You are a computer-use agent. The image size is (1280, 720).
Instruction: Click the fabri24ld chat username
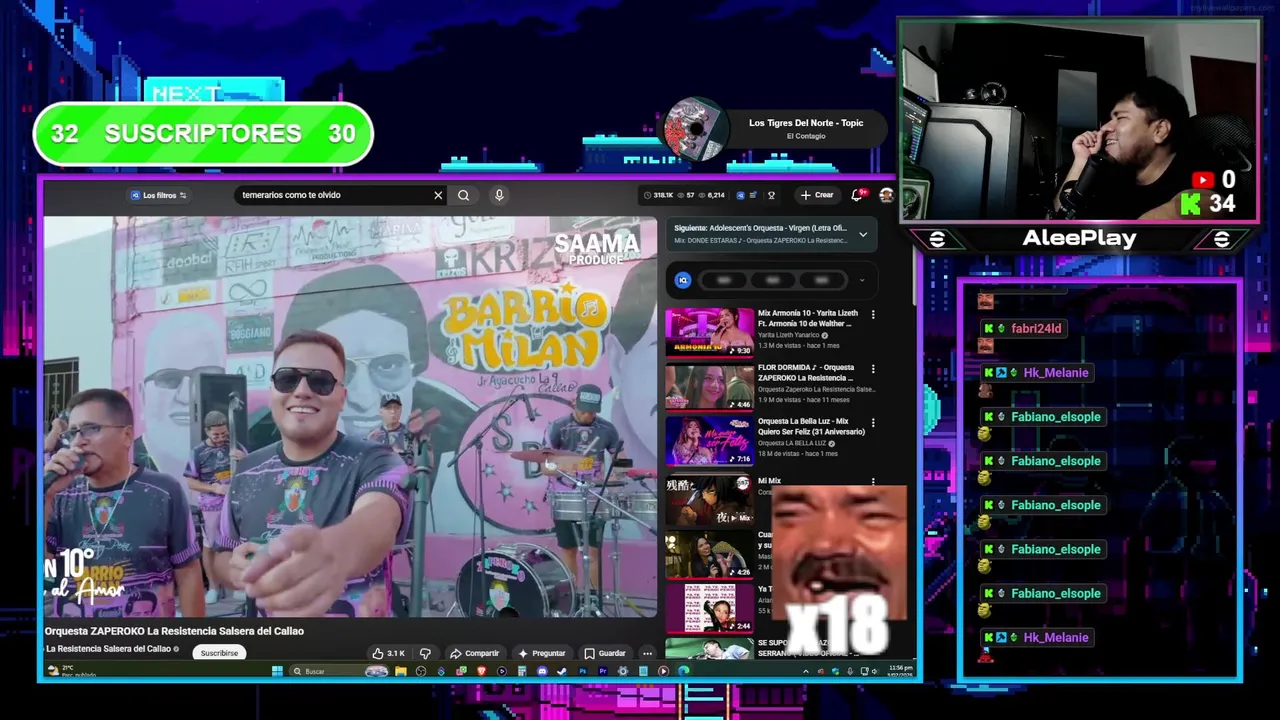[1036, 328]
